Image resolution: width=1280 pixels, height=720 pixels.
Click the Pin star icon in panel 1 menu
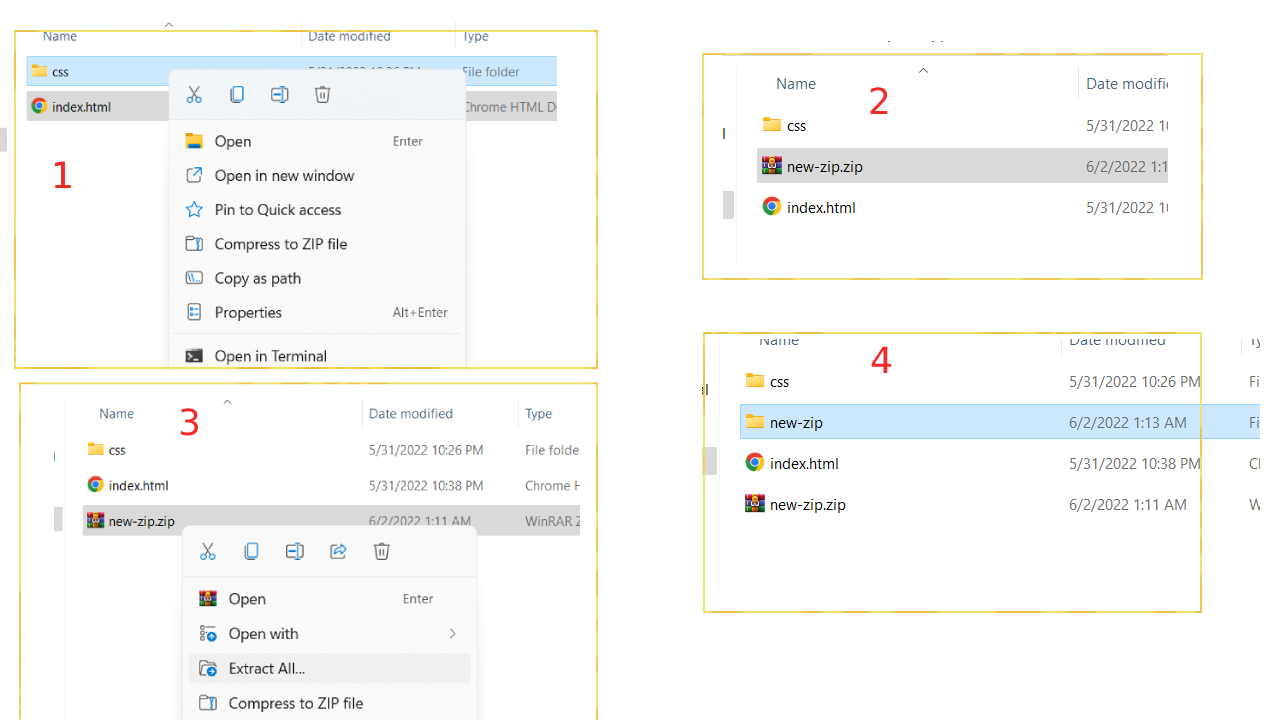195,209
